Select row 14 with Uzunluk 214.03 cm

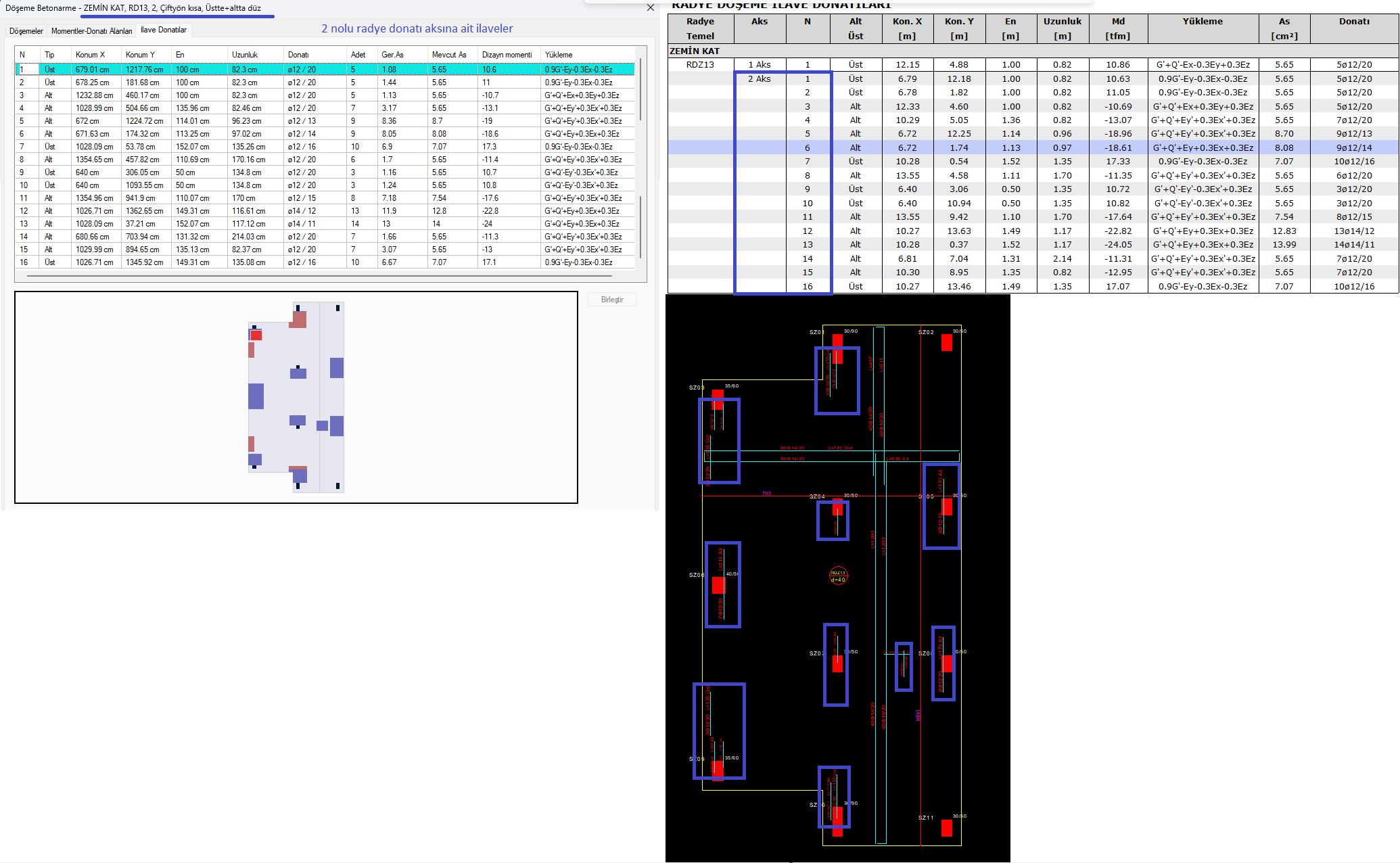(325, 237)
